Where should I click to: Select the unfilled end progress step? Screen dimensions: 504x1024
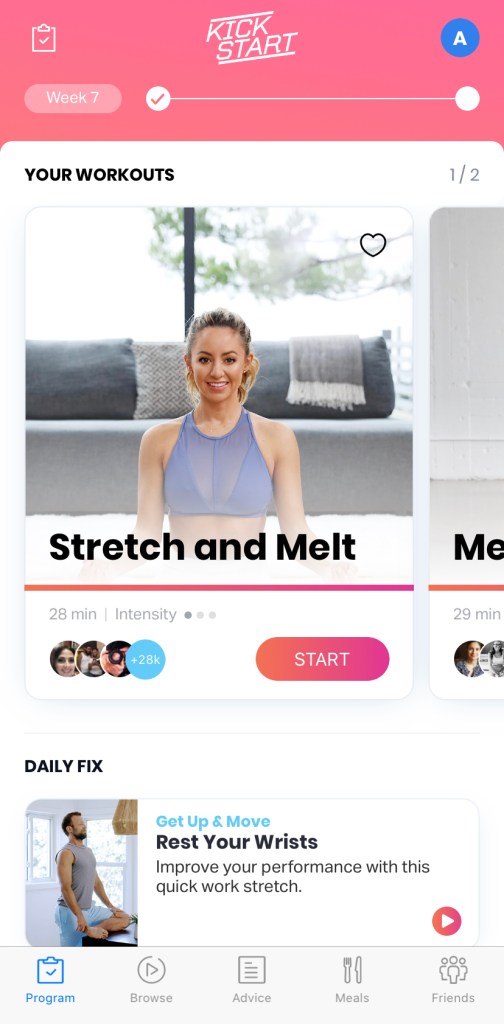pyautogui.click(x=467, y=99)
